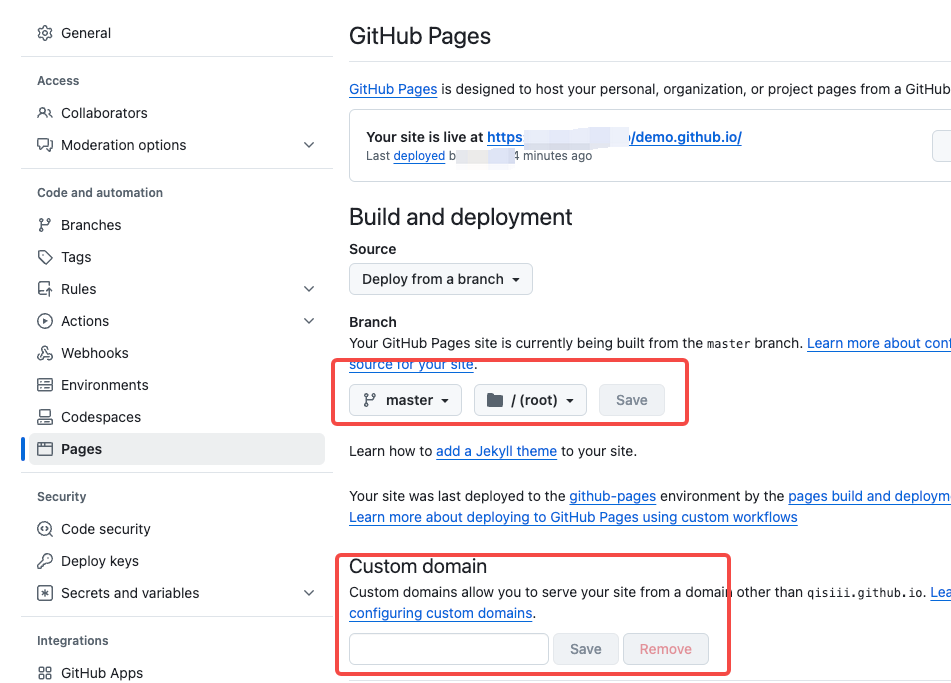Open 'add a Jekyll theme' link

click(x=496, y=451)
